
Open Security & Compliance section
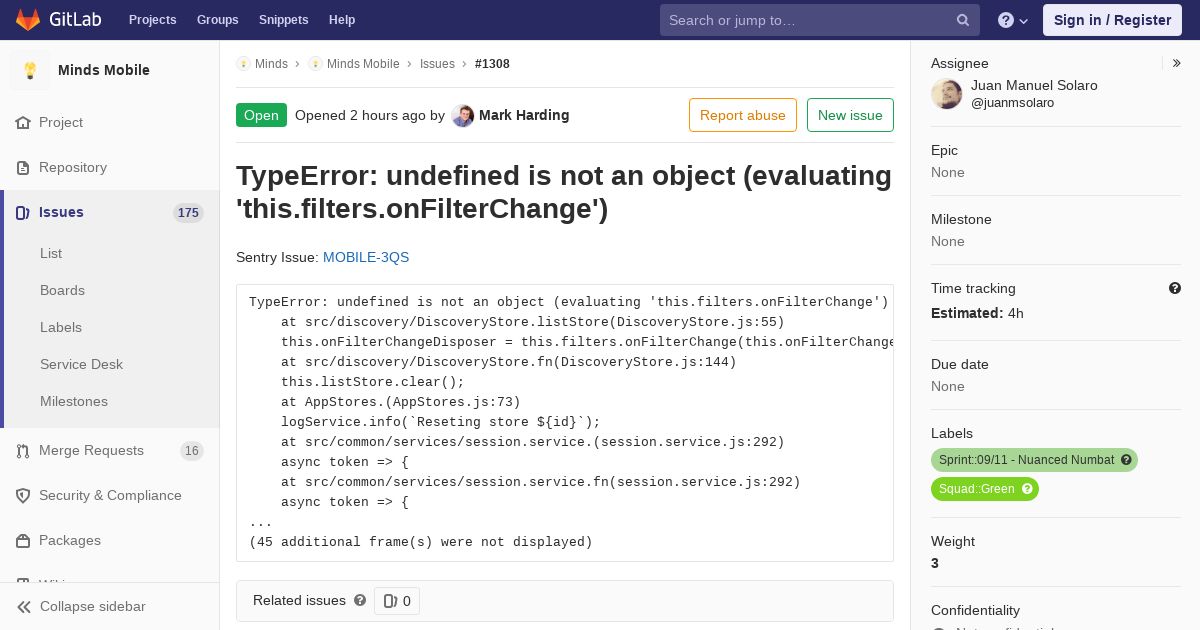pyautogui.click(x=110, y=496)
